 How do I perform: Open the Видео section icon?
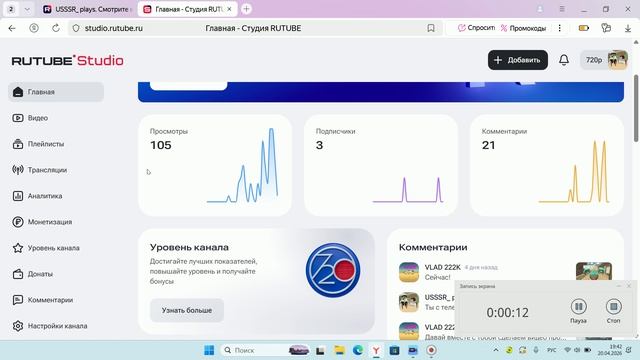point(18,118)
